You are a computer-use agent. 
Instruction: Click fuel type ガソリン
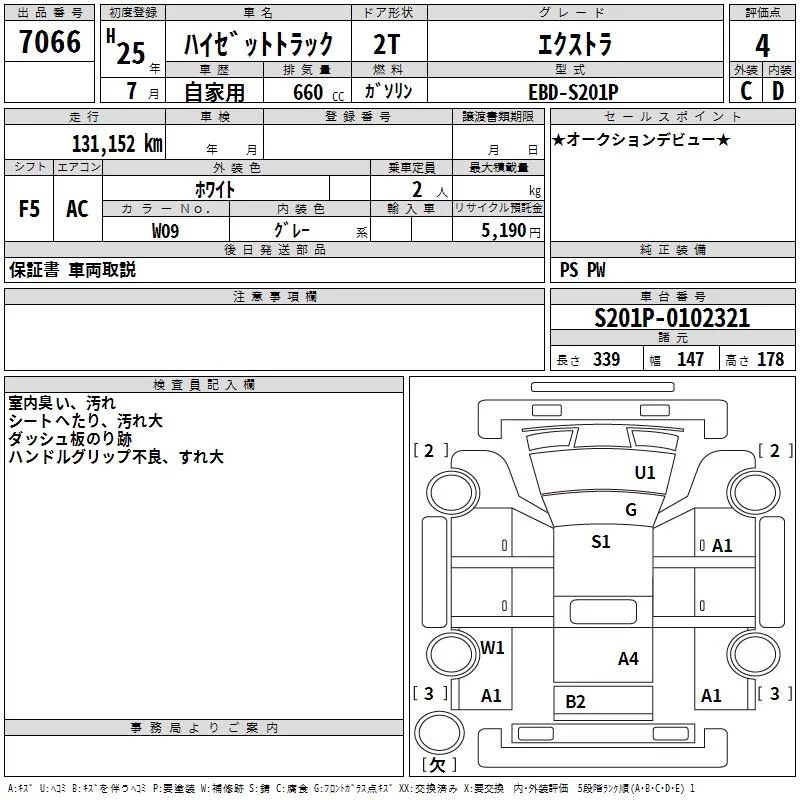pyautogui.click(x=388, y=91)
